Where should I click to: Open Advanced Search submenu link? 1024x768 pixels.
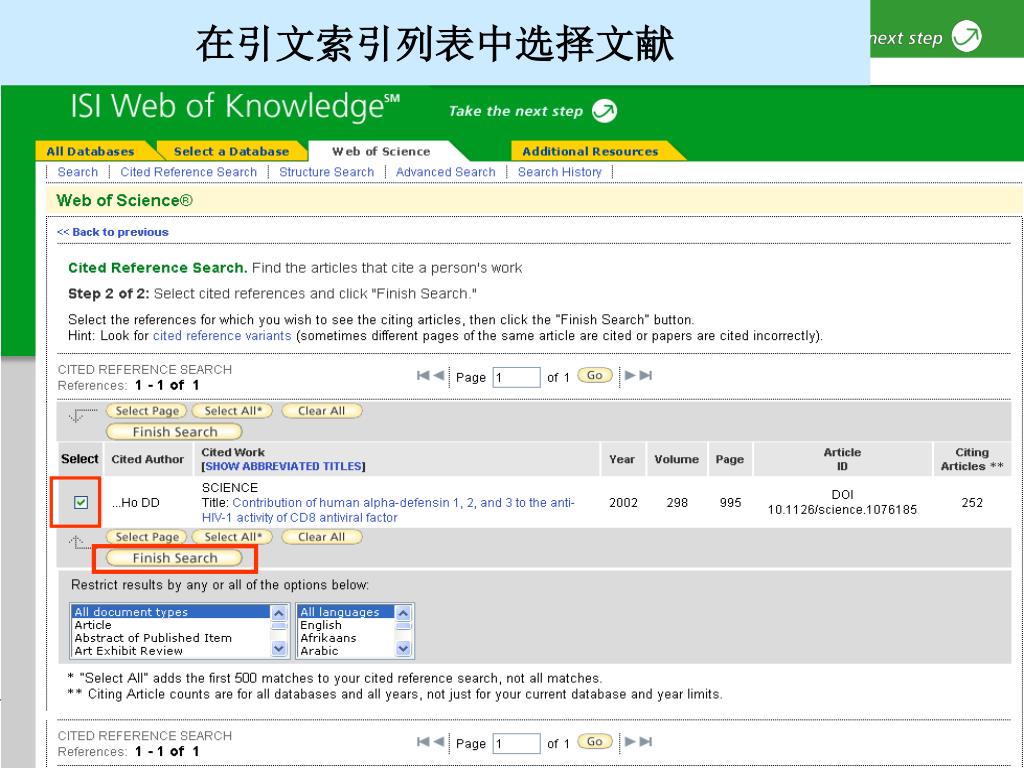[x=445, y=172]
